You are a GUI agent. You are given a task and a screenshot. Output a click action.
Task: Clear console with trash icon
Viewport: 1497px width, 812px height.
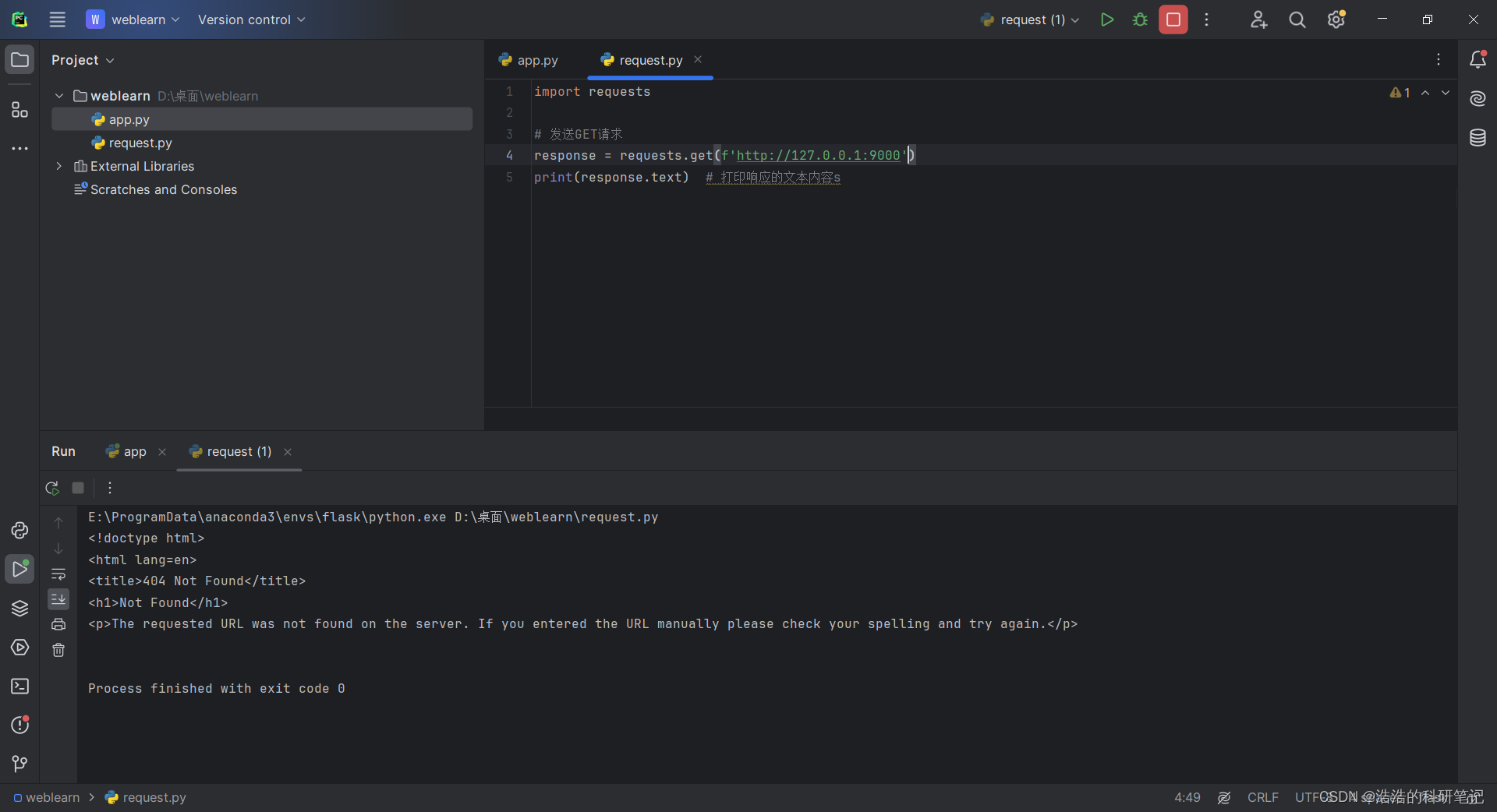[x=58, y=650]
